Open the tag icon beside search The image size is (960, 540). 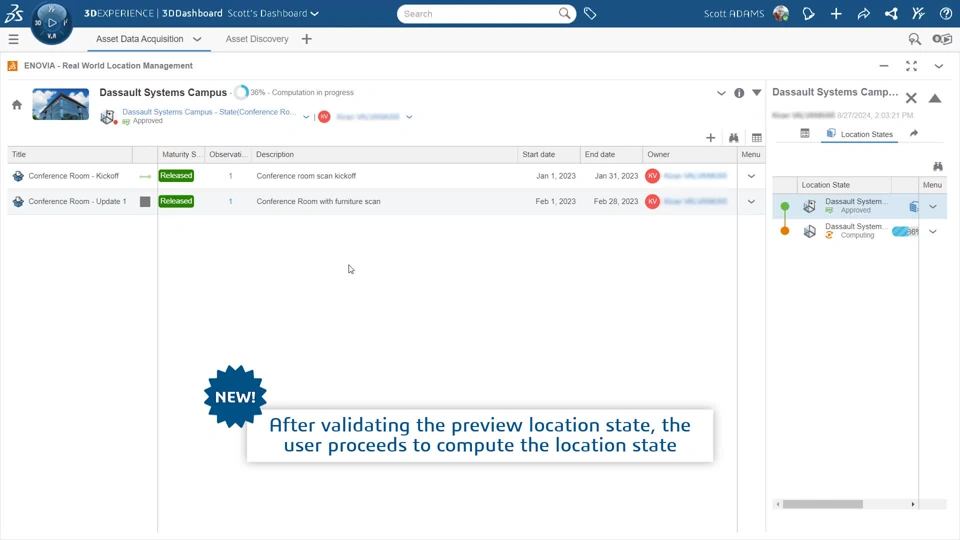point(590,13)
